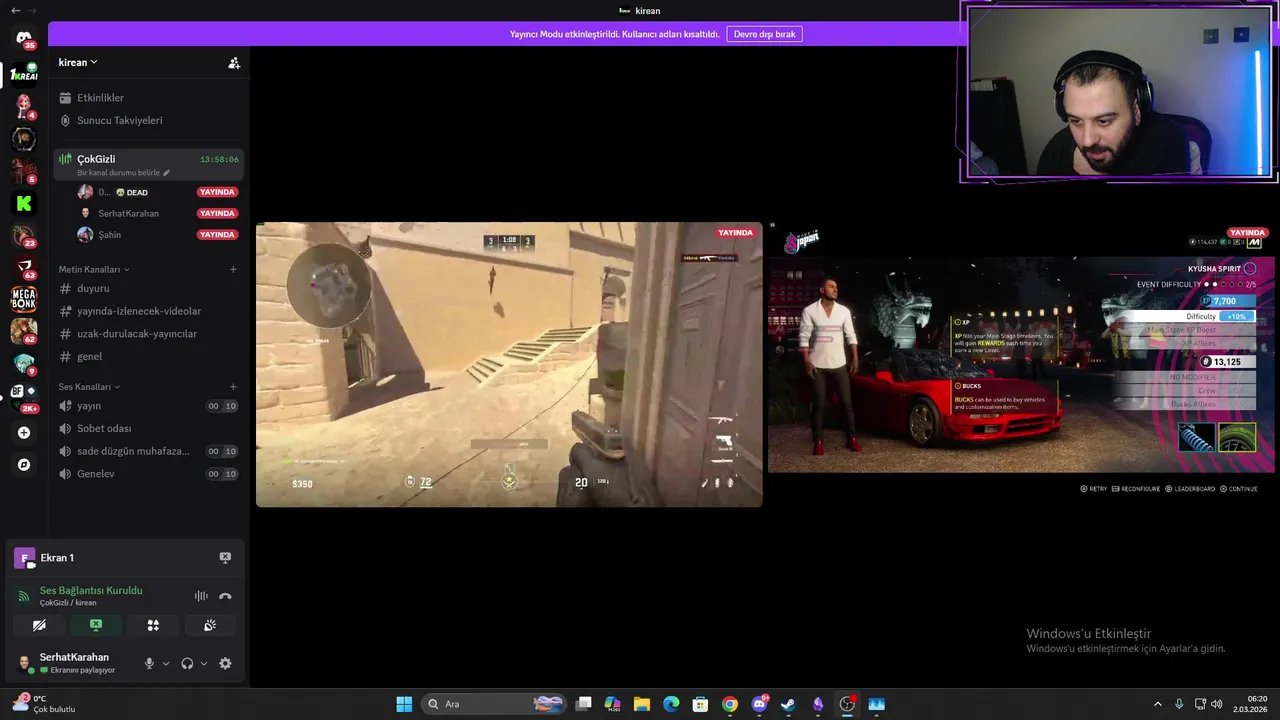
Task: Open the Counter-Strike stream thumbnail
Action: pyautogui.click(x=509, y=365)
